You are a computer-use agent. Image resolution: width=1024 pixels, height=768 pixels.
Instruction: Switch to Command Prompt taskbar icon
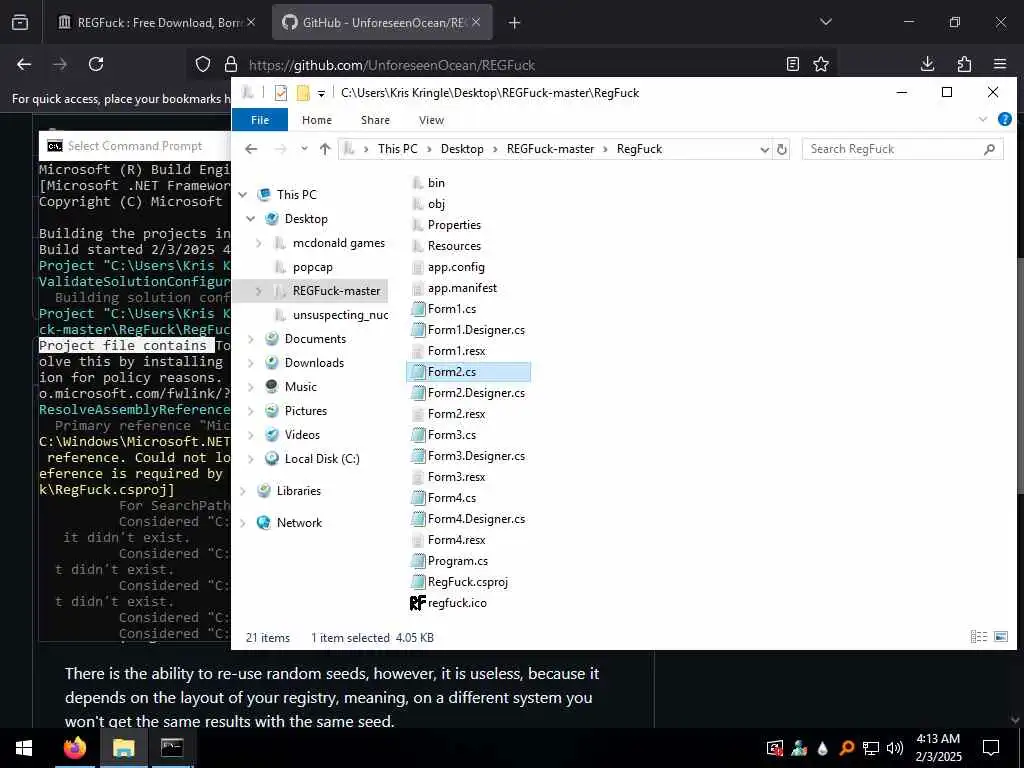(x=172, y=748)
